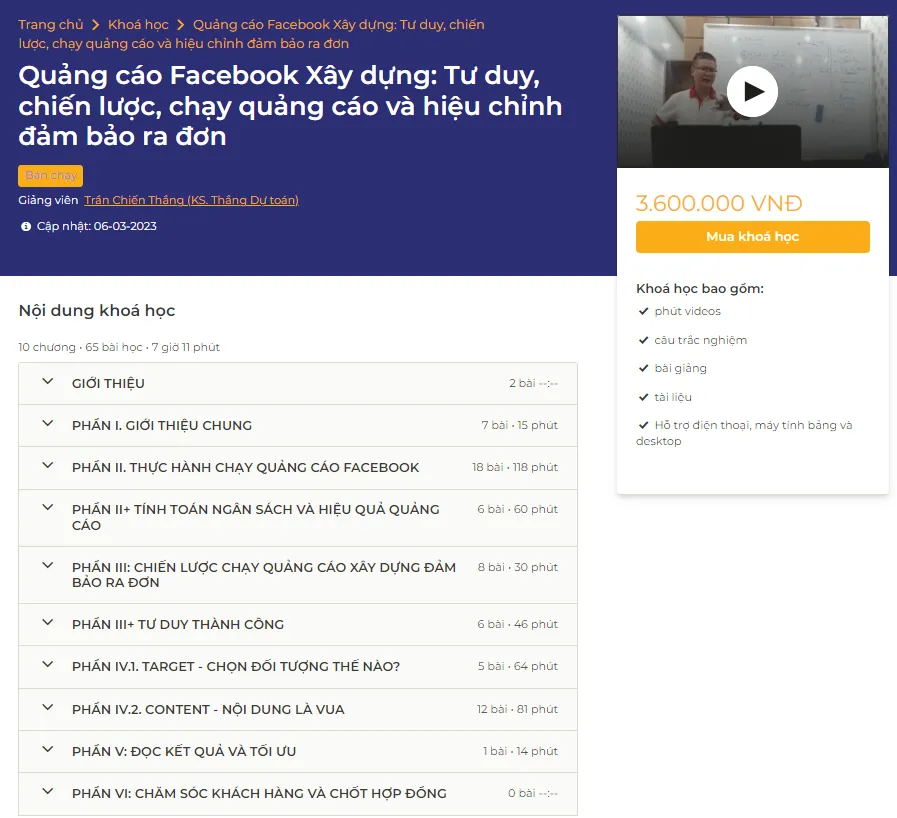The width and height of the screenshot is (897, 818).
Task: Expand 'PHẦN IV.2. CONTENT' section chevron
Action: click(47, 708)
